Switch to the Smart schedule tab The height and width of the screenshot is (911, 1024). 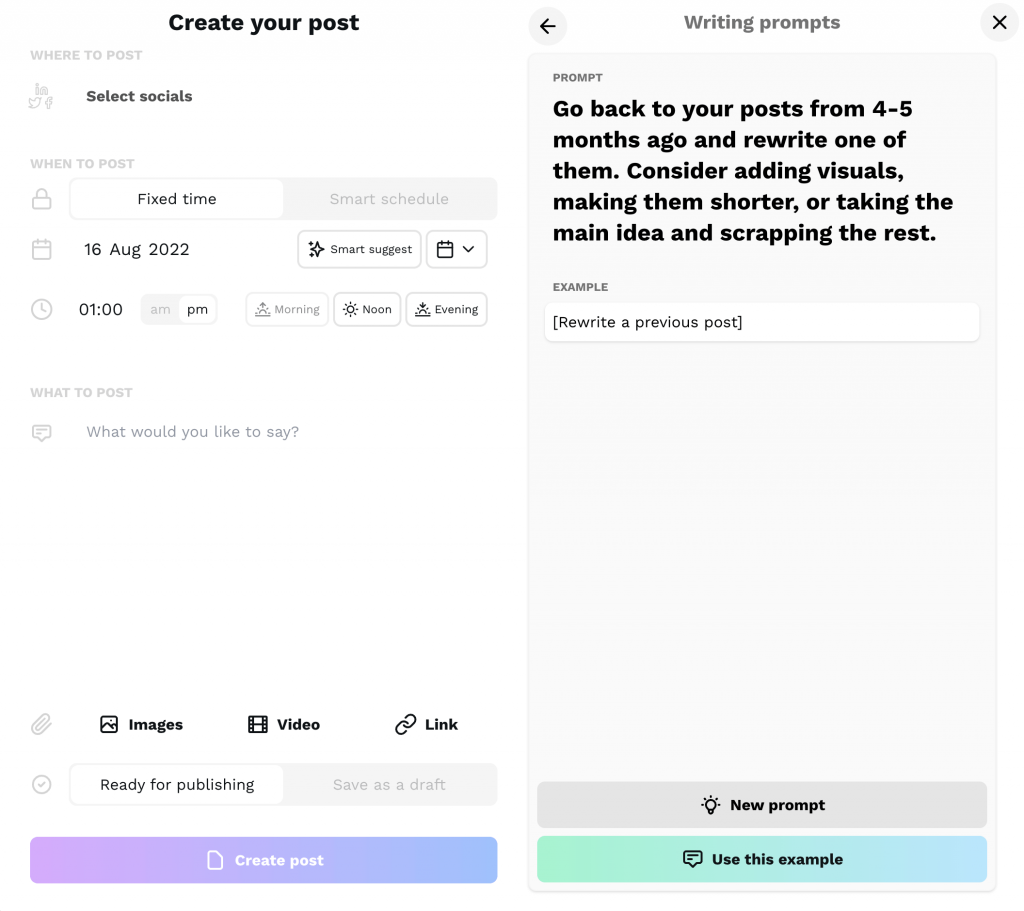pos(389,199)
